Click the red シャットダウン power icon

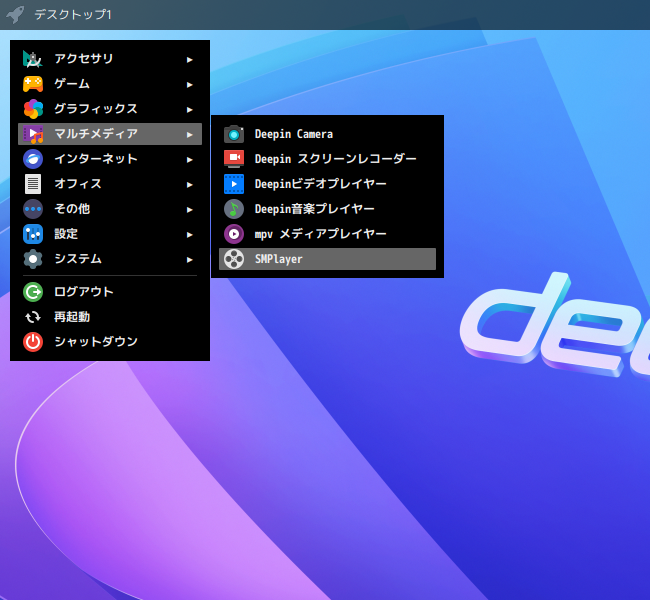point(33,342)
